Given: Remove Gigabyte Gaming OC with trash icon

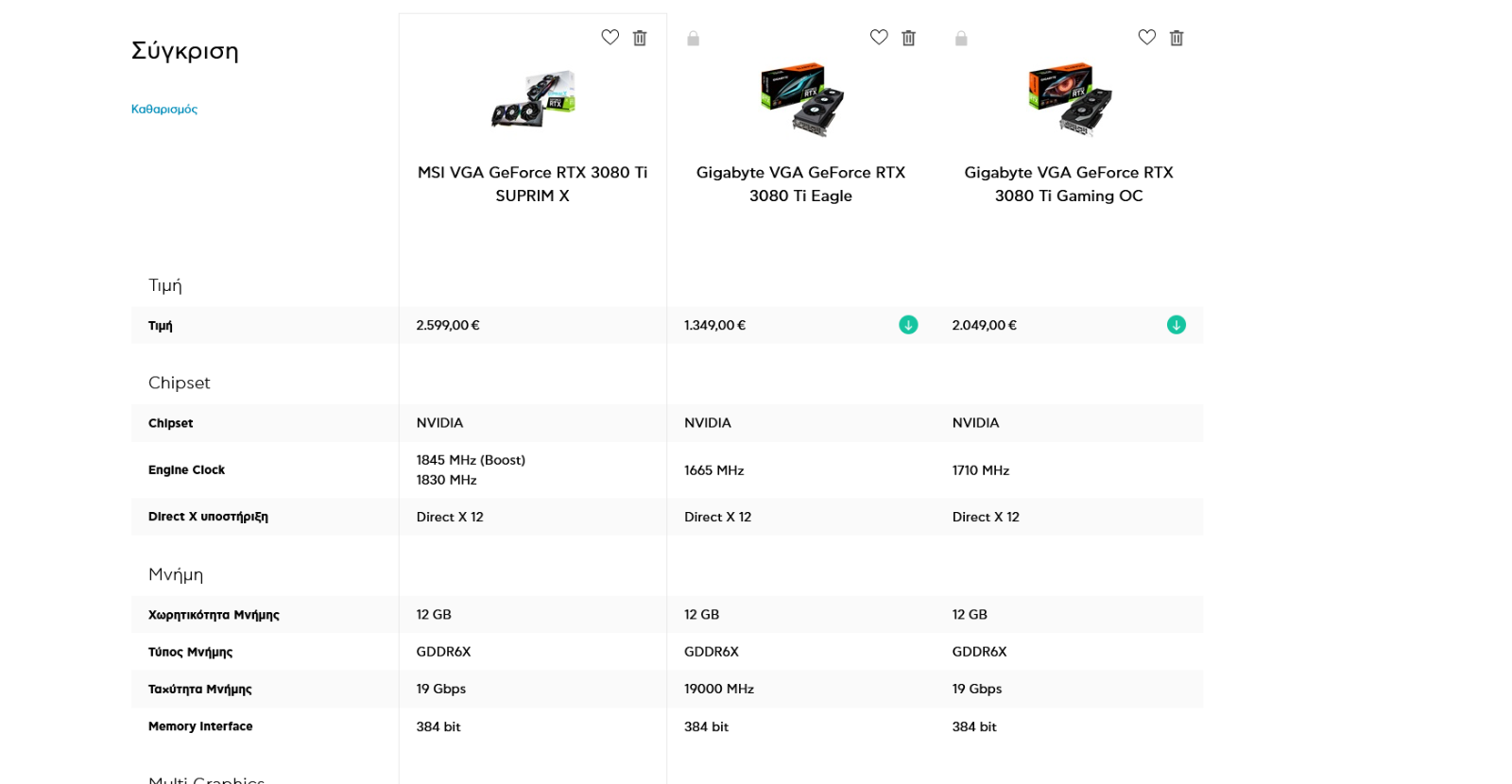Looking at the screenshot, I should pos(1177,38).
